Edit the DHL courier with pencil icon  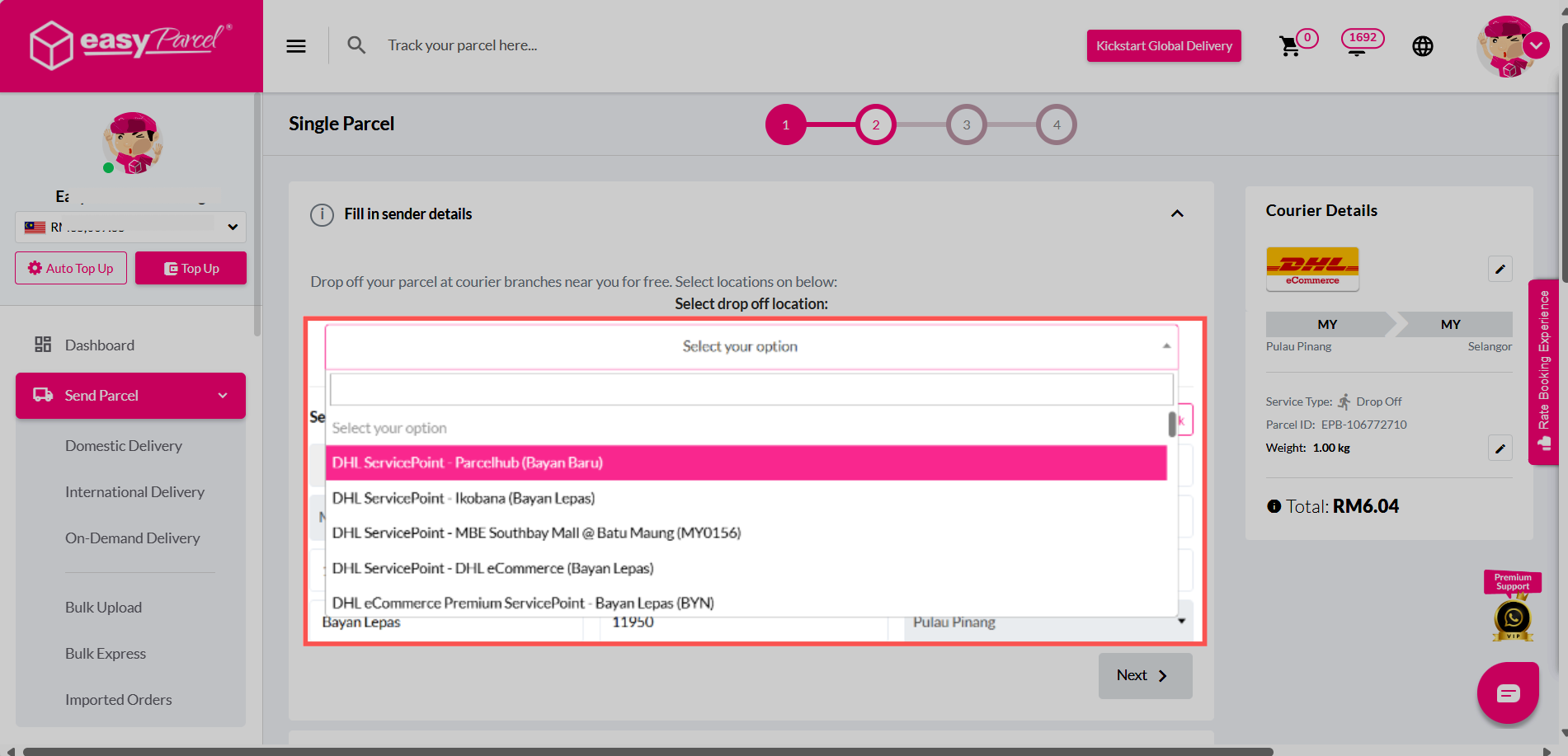click(x=1500, y=269)
